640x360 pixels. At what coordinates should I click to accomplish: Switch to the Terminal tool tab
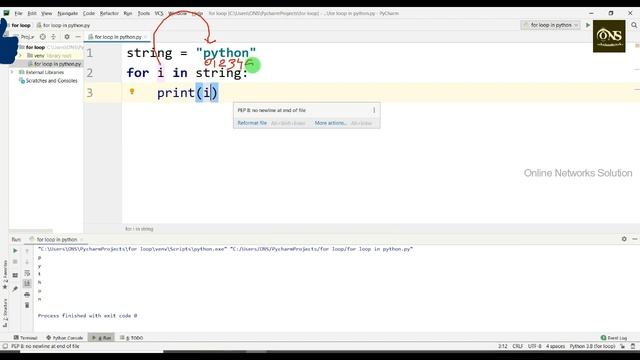click(25, 338)
